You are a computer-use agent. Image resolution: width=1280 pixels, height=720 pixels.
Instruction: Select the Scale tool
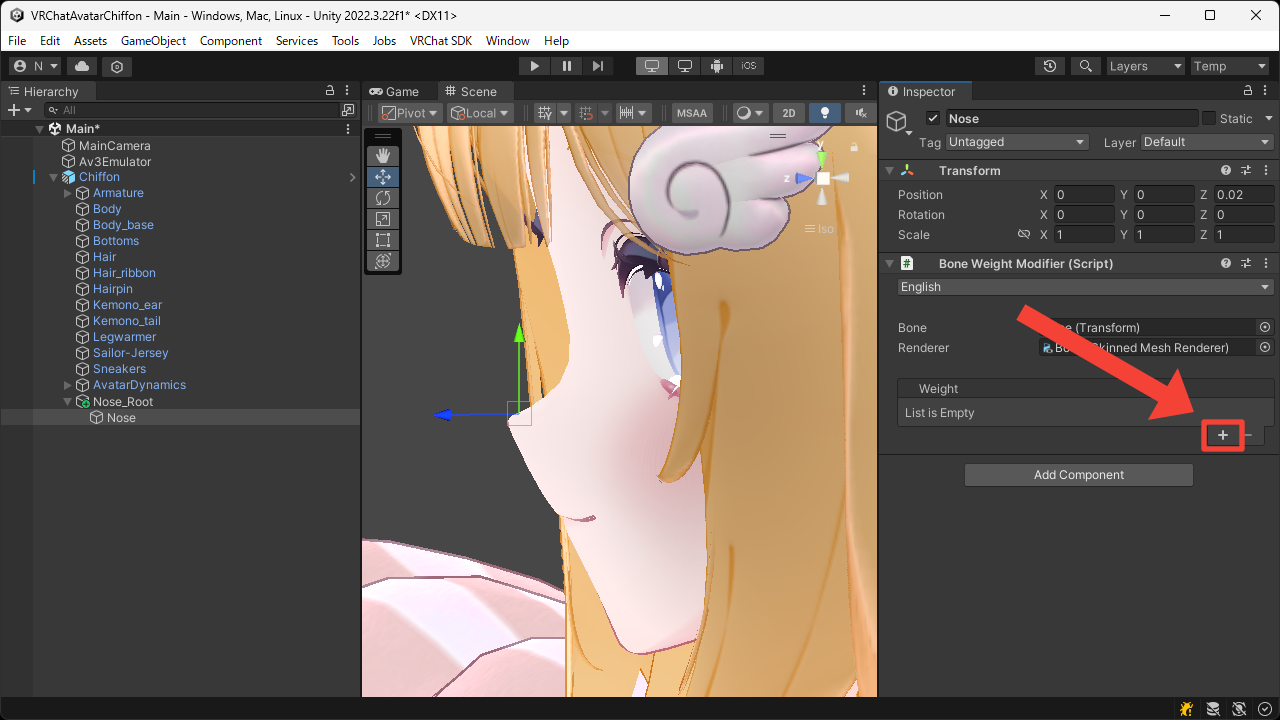tap(383, 219)
